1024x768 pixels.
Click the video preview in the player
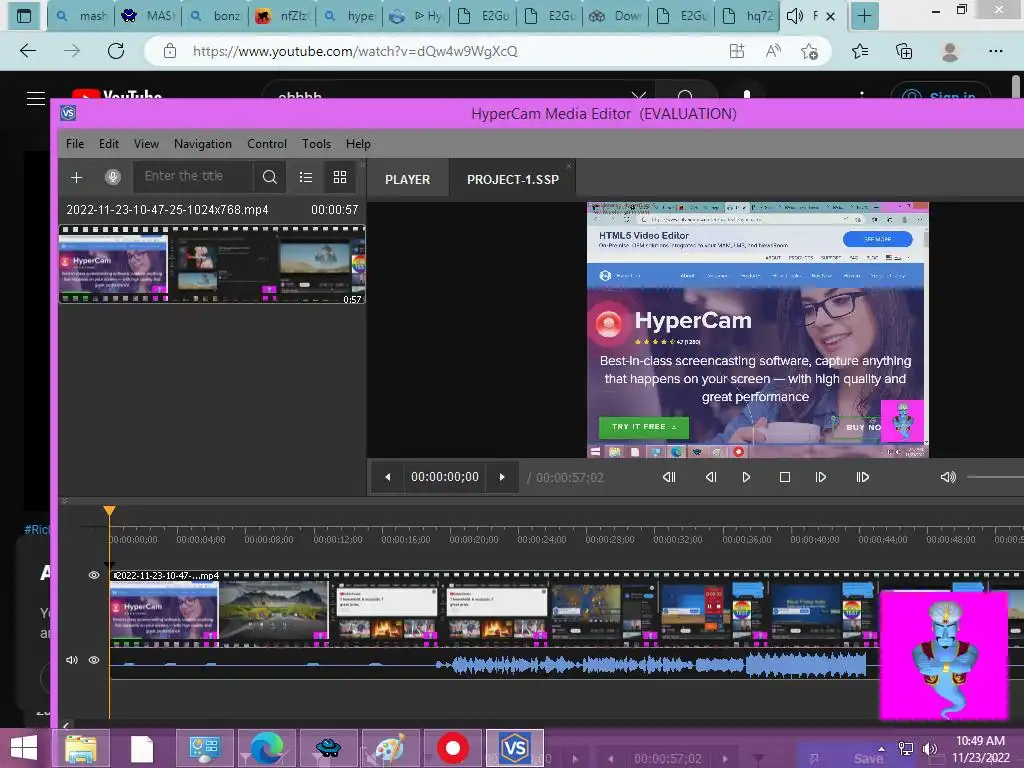tap(758, 330)
